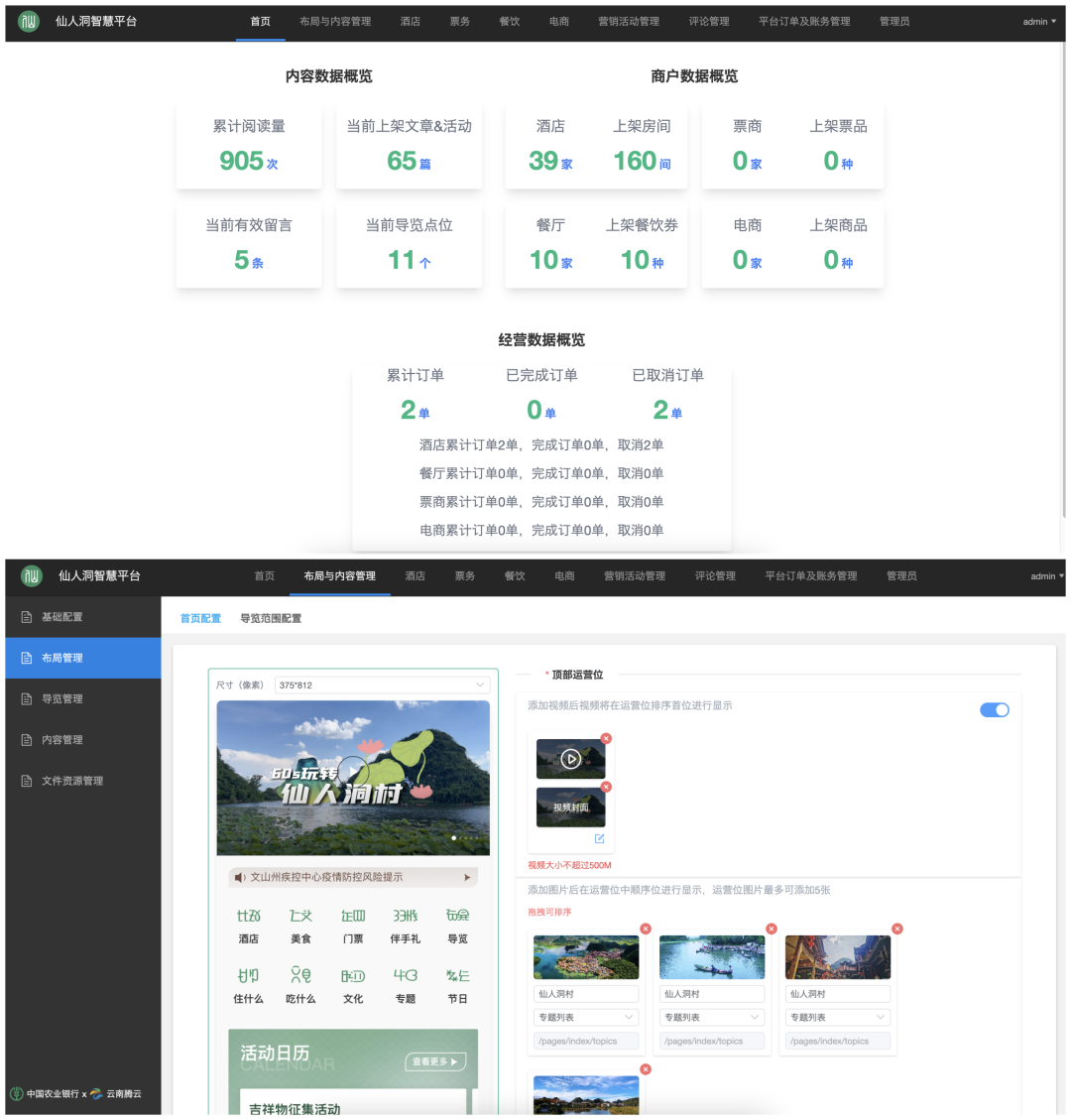Click 查看更多 in the 活动日历 banner

pyautogui.click(x=432, y=1060)
